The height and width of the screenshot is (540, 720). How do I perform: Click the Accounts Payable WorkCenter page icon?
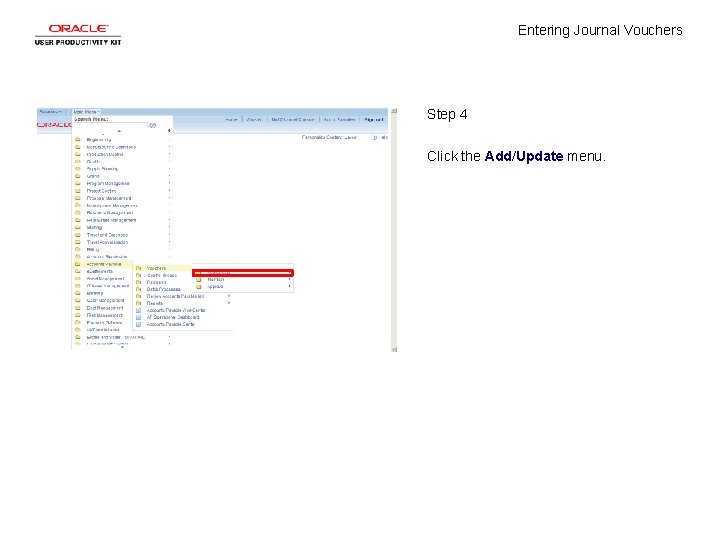[x=139, y=310]
